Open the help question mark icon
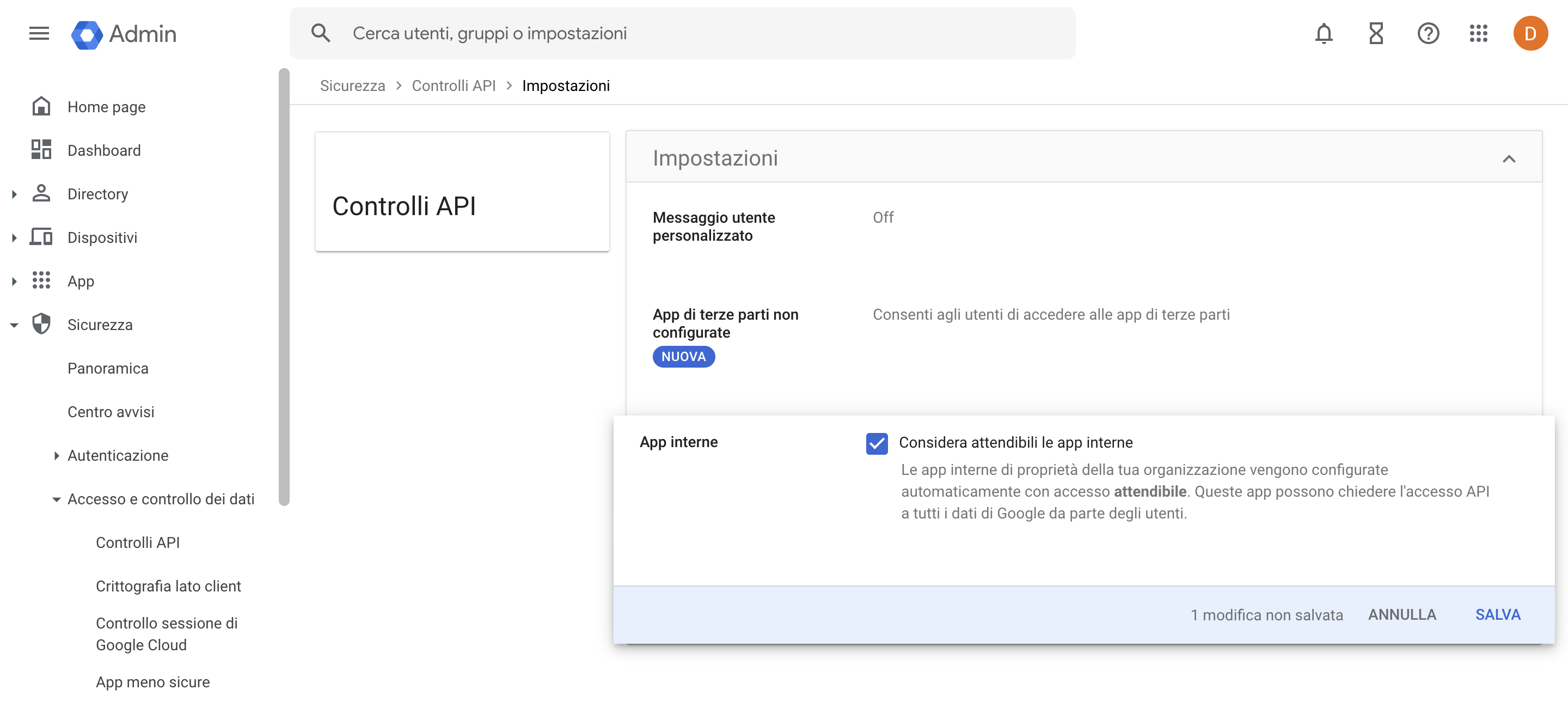Viewport: 1568px width, 702px height. pyautogui.click(x=1428, y=33)
